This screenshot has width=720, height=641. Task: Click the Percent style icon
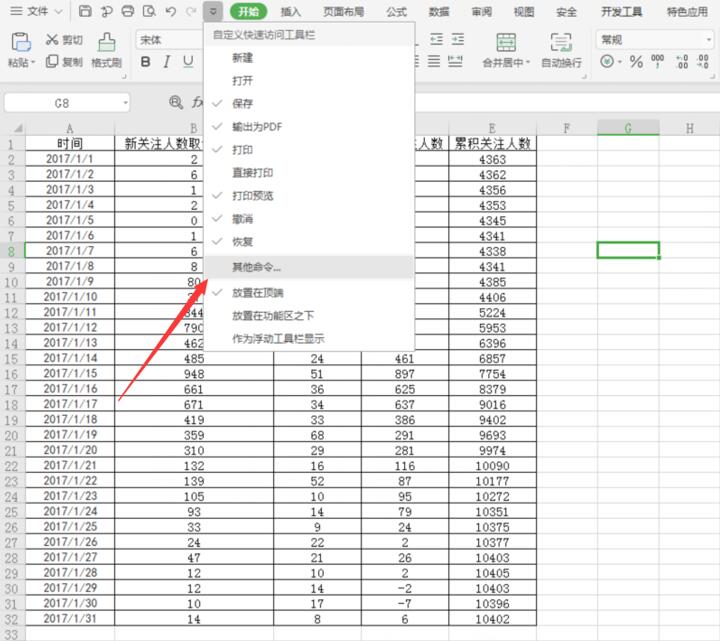click(x=636, y=62)
